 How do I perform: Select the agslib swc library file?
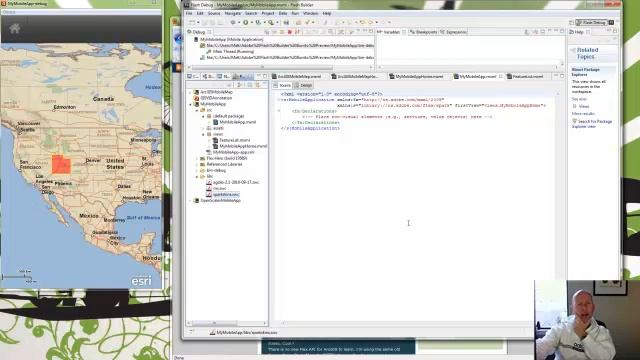[233, 182]
